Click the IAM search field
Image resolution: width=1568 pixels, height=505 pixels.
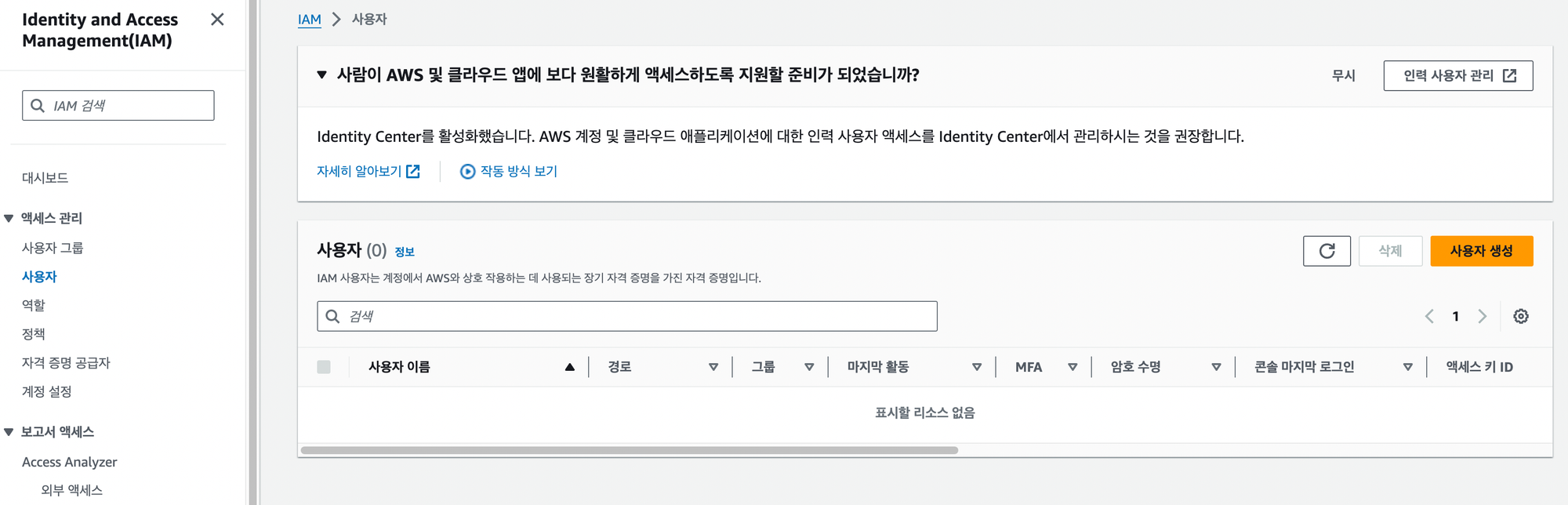[x=118, y=105]
